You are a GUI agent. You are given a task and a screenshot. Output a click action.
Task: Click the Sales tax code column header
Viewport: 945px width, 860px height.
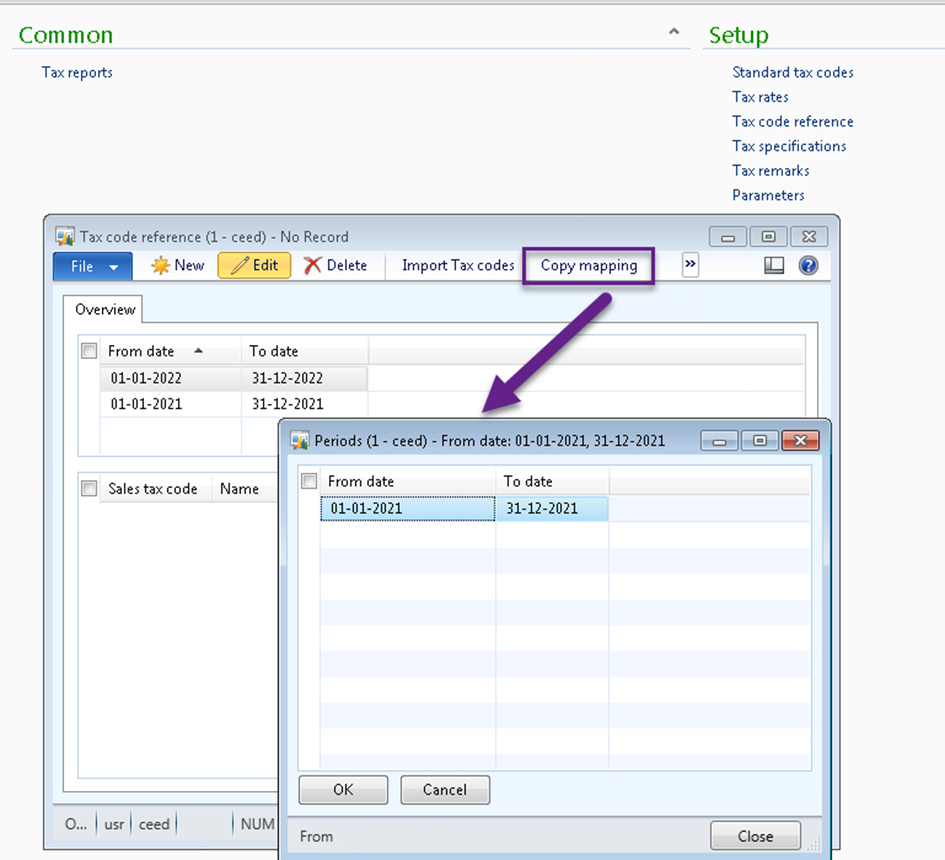pos(155,488)
